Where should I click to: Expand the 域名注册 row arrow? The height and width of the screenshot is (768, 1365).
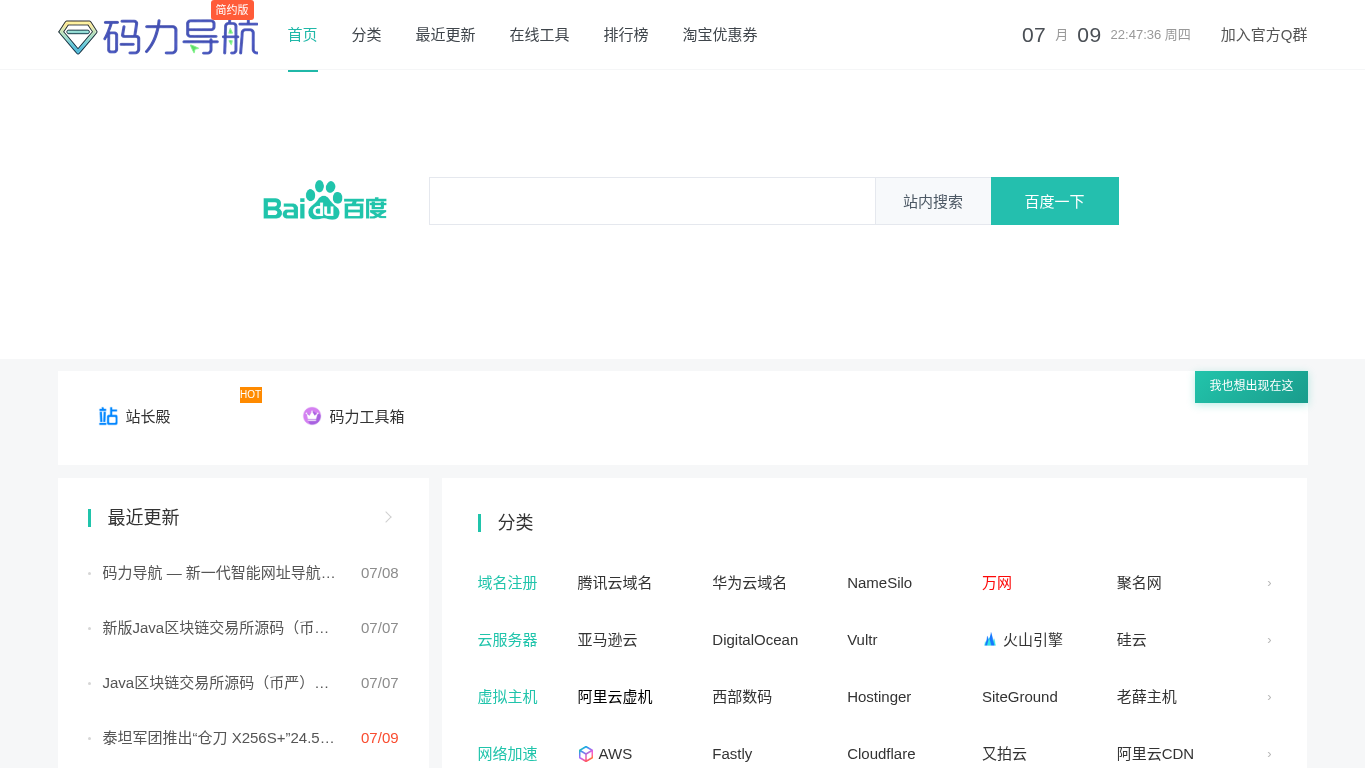tap(1269, 583)
